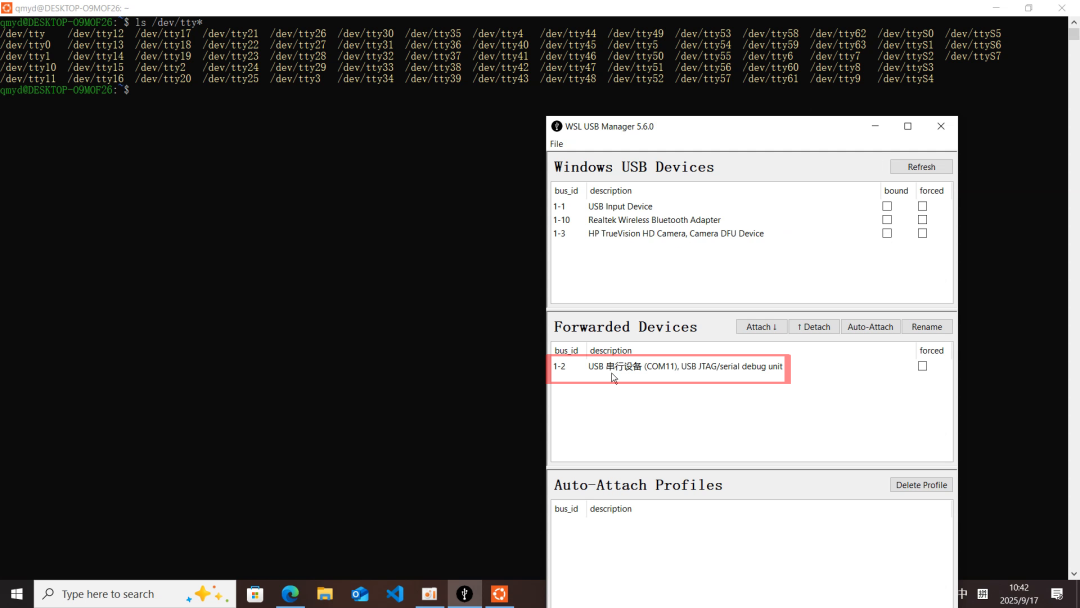Image resolution: width=1080 pixels, height=608 pixels.
Task: Close the Ubuntu terminal window
Action: pyautogui.click(x=1061, y=8)
